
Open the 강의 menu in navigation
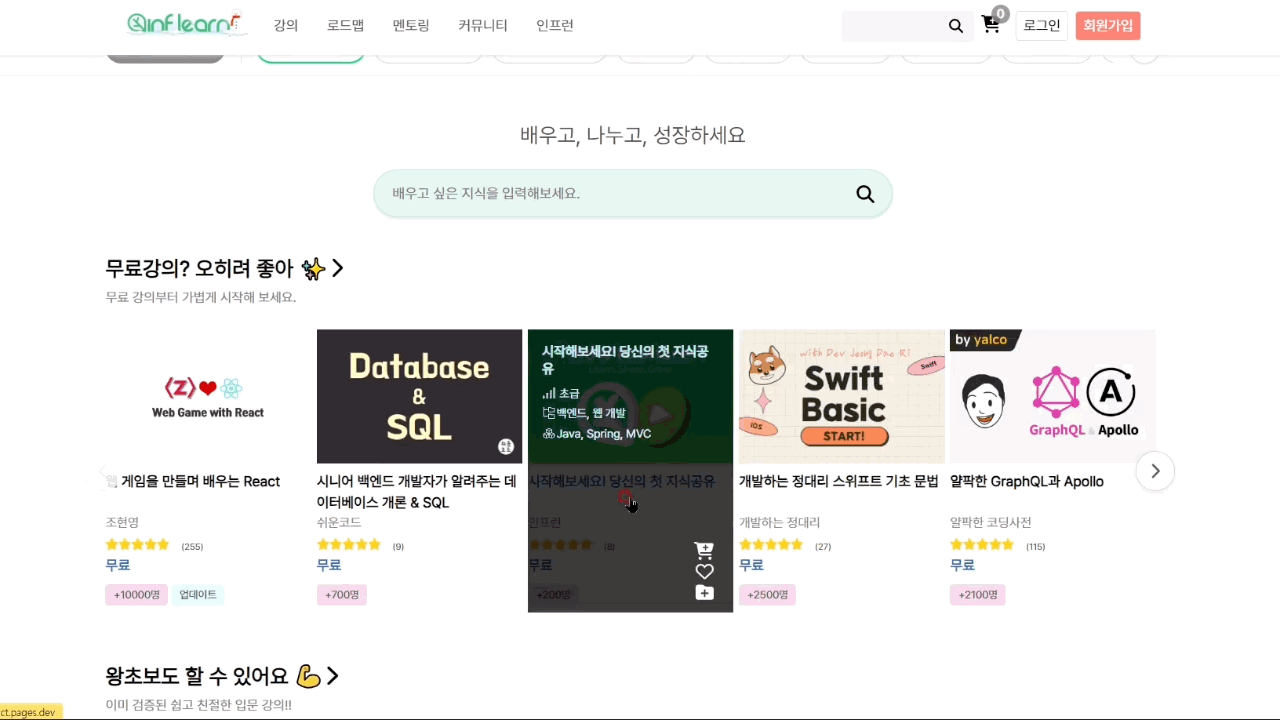(286, 26)
